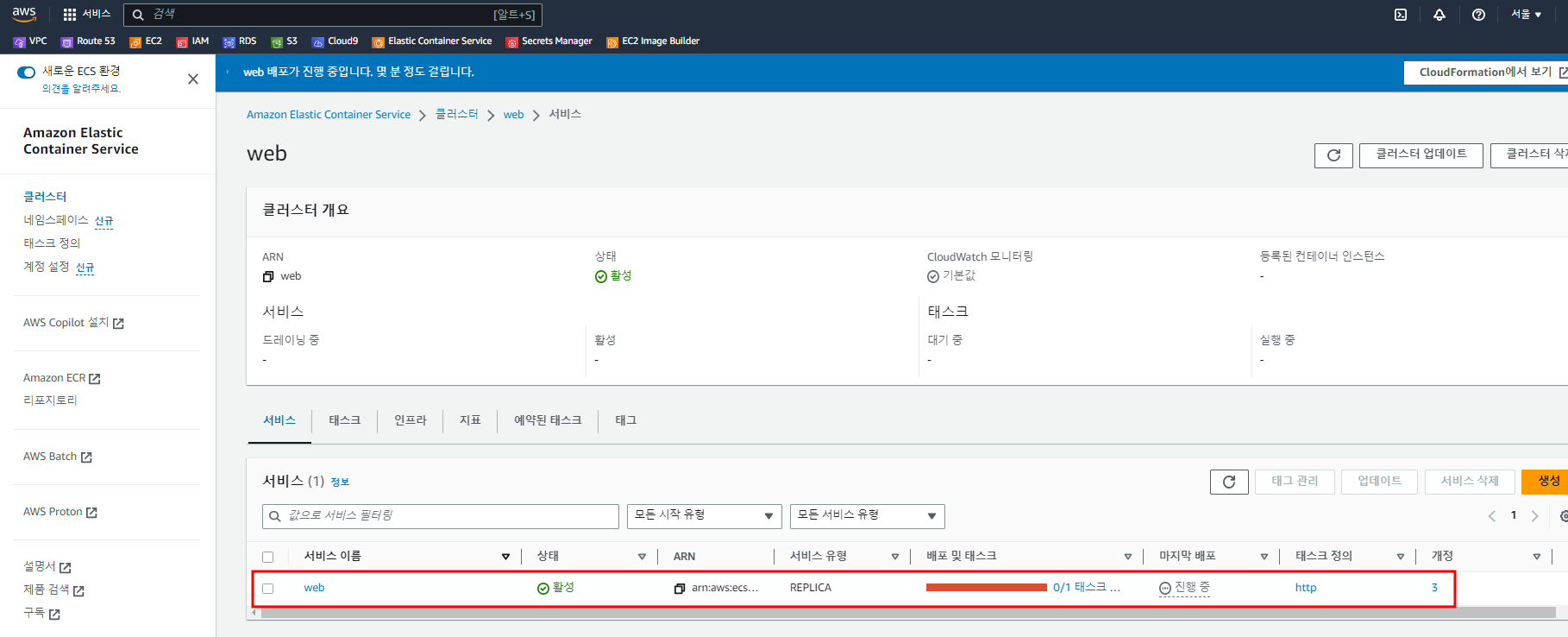
Task: Sort by 배포 및 태스크 column arrow
Action: coord(1128,557)
